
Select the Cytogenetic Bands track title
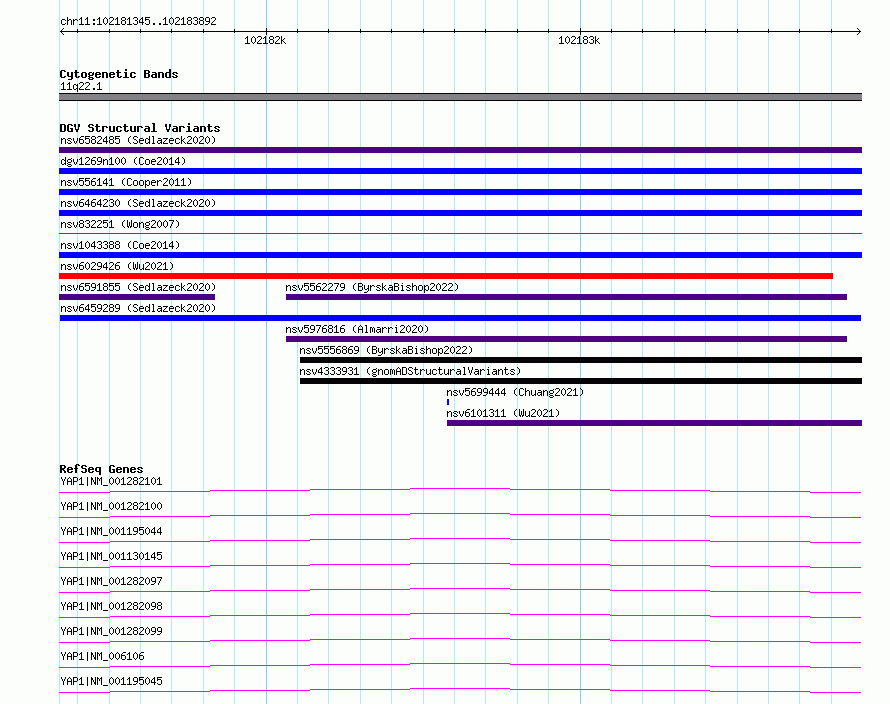119,74
